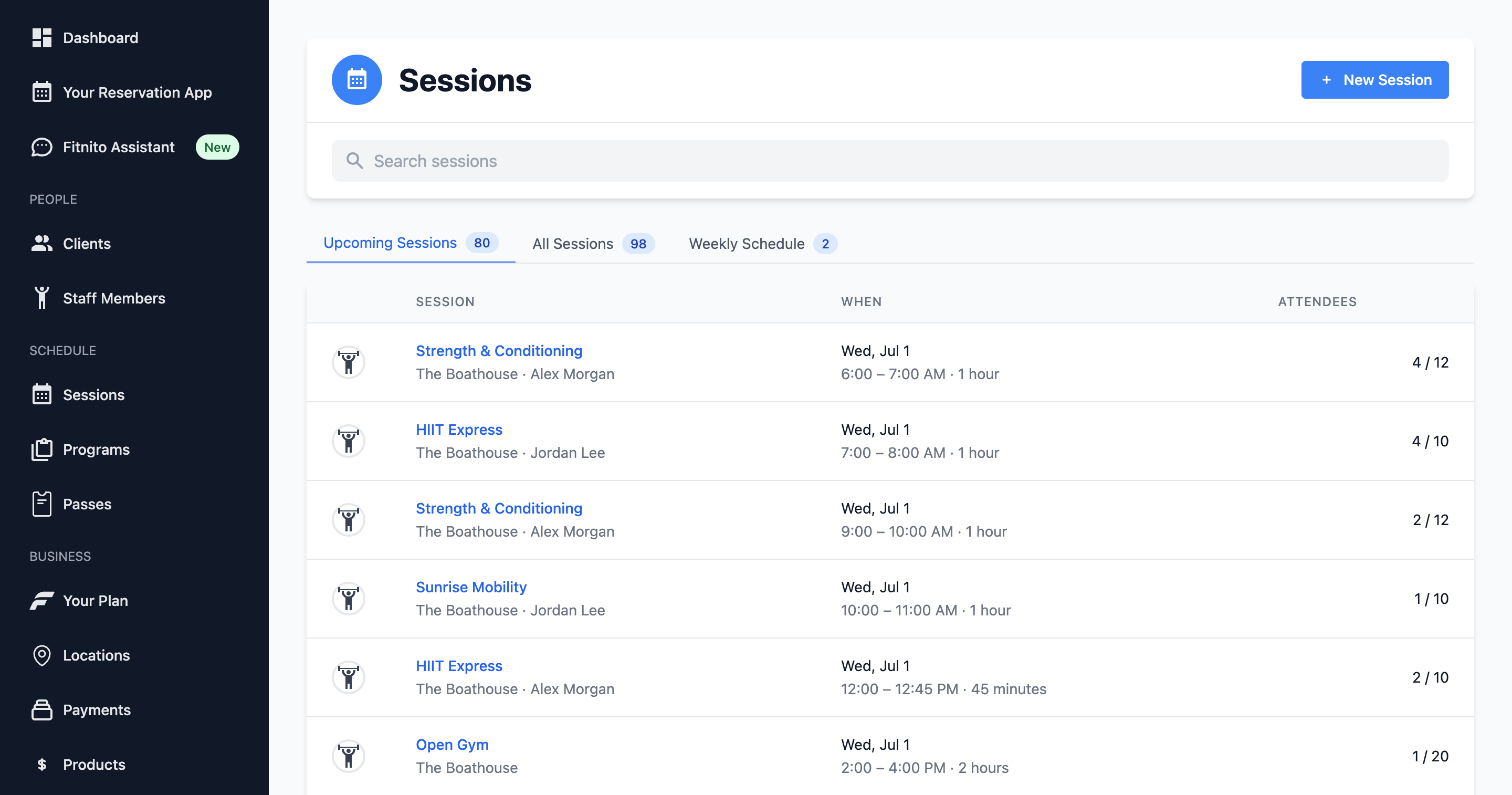Screen dimensions: 1512x795
Task: Click the Staff Members figure icon
Action: coord(41,298)
